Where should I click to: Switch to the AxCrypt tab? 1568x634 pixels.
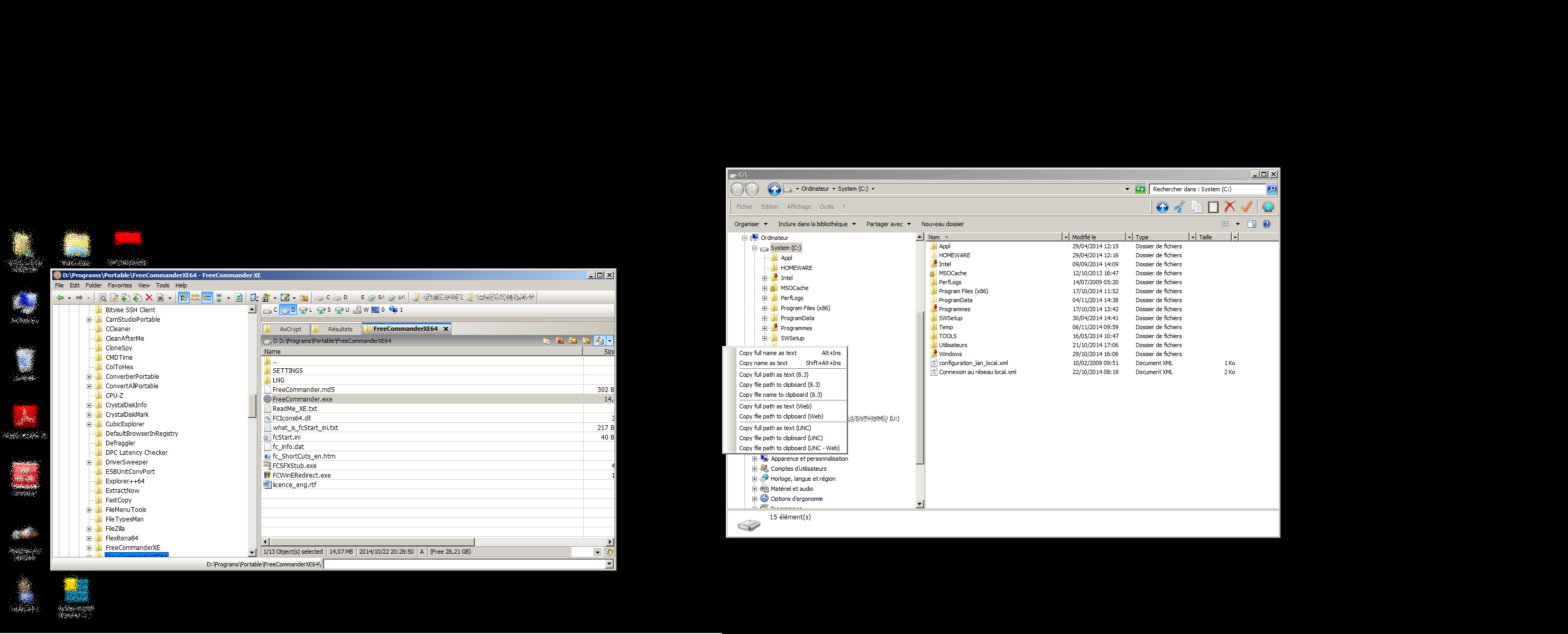pyautogui.click(x=286, y=329)
